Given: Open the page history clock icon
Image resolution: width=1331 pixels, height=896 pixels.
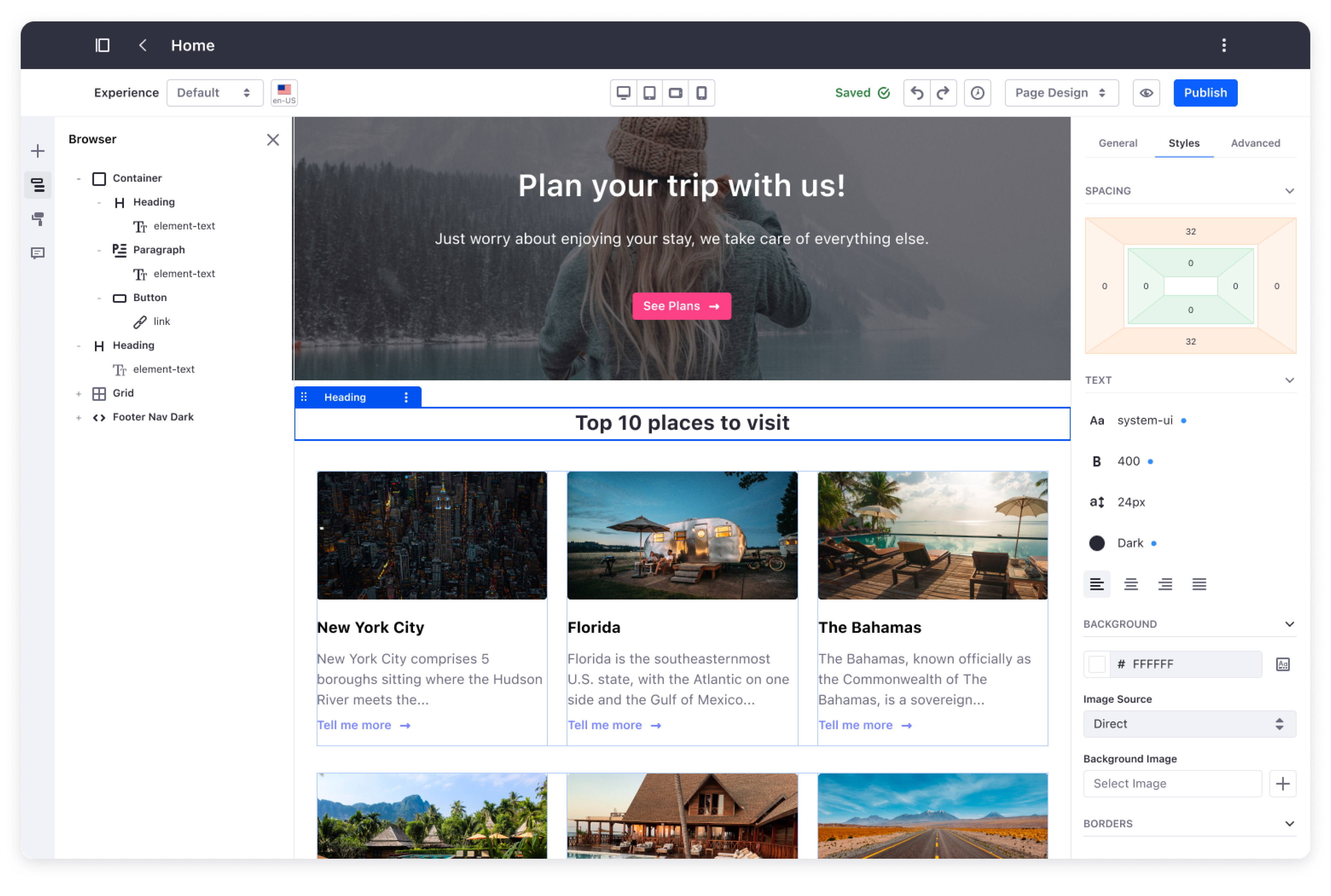Looking at the screenshot, I should pyautogui.click(x=977, y=92).
